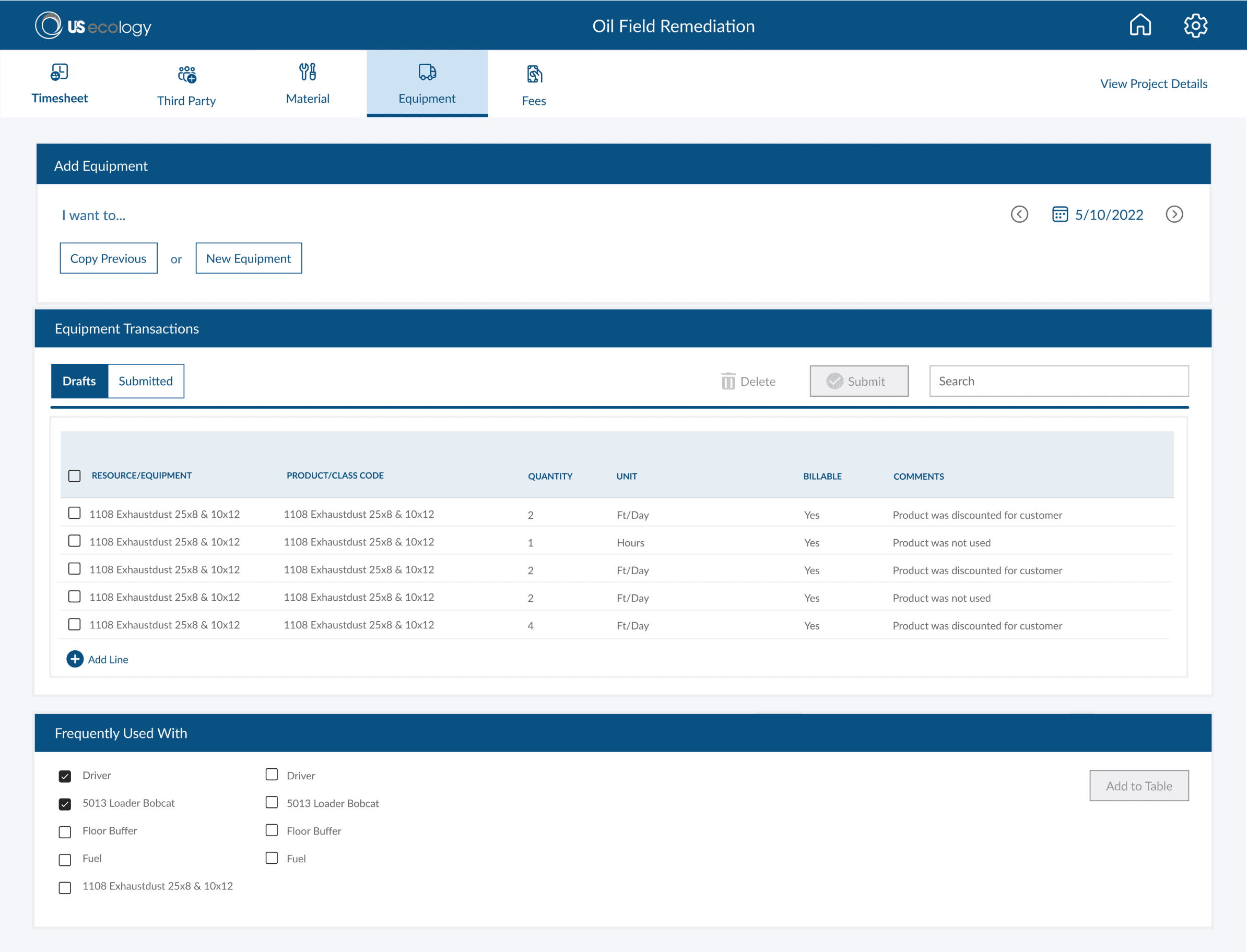
Task: Click the calendar icon beside 5/10/2022
Action: (1060, 214)
